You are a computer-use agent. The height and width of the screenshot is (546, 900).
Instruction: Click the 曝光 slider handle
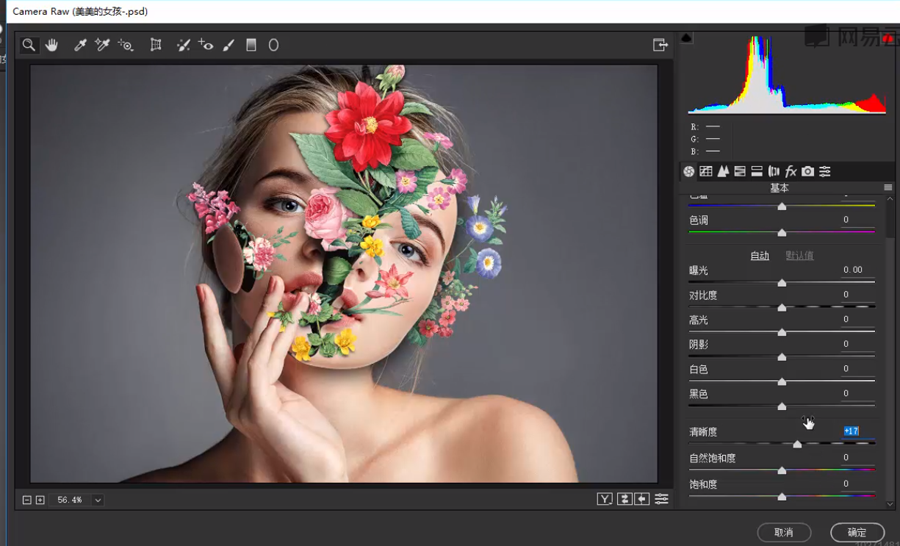pos(782,283)
